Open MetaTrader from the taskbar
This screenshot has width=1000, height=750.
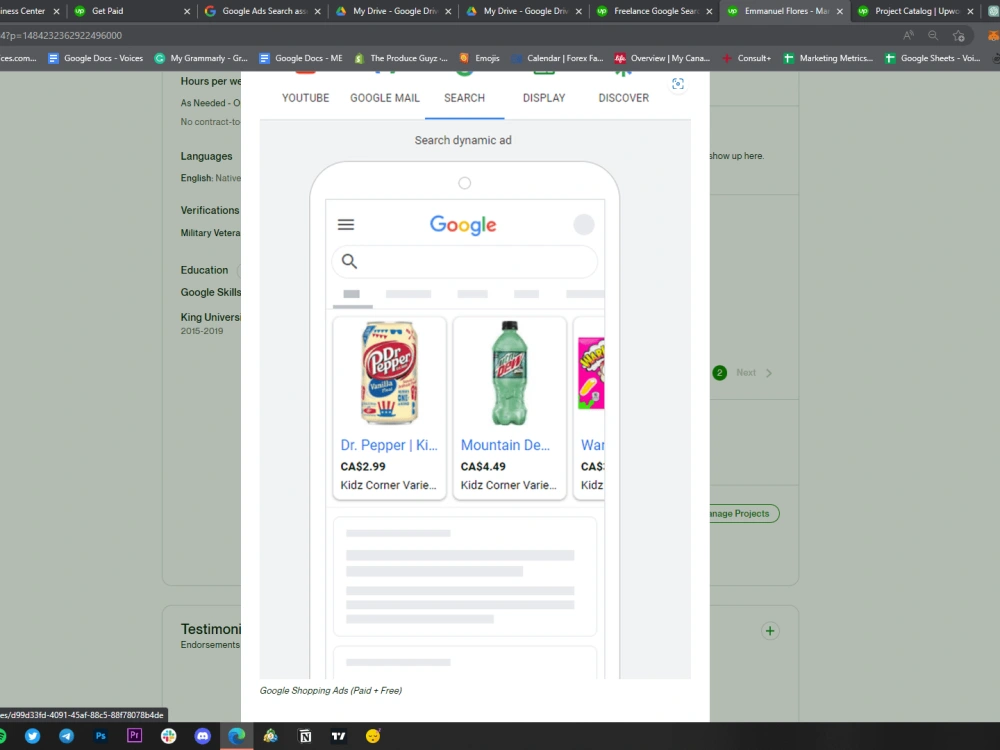pos(270,736)
